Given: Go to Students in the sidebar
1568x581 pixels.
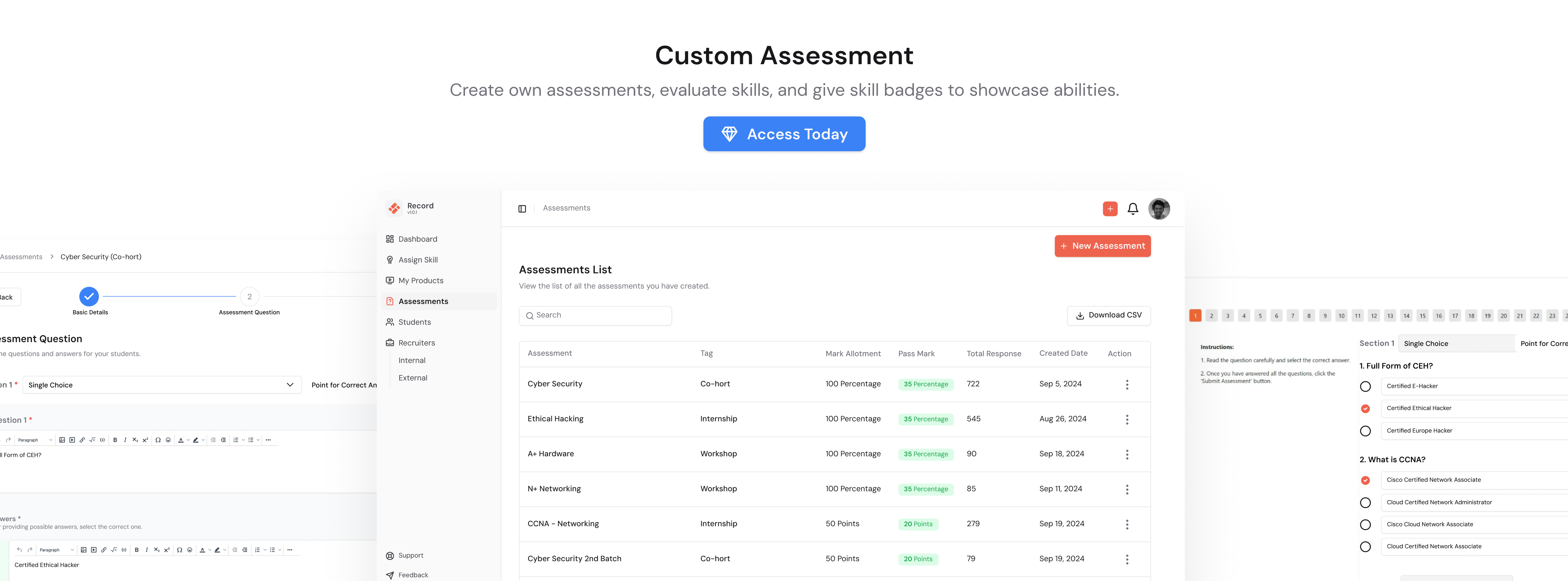Looking at the screenshot, I should coord(414,322).
